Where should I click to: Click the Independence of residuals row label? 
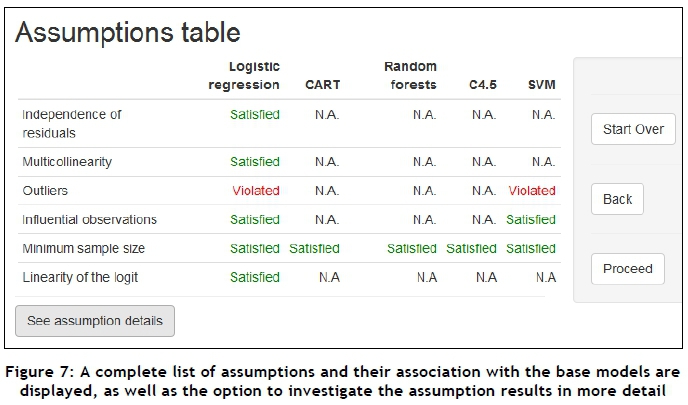72,123
